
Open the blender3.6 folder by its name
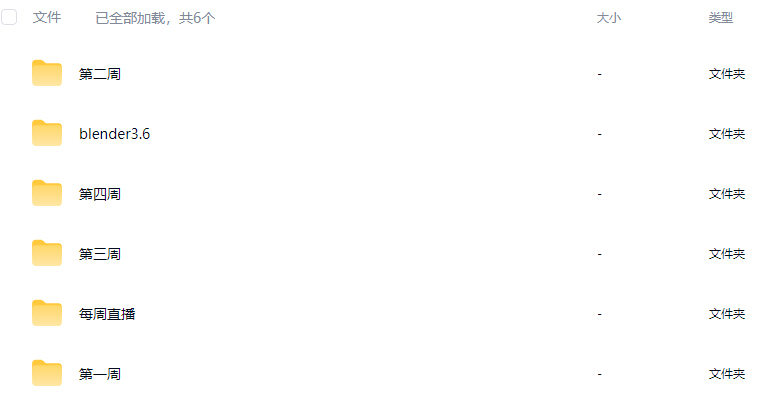click(x=114, y=134)
